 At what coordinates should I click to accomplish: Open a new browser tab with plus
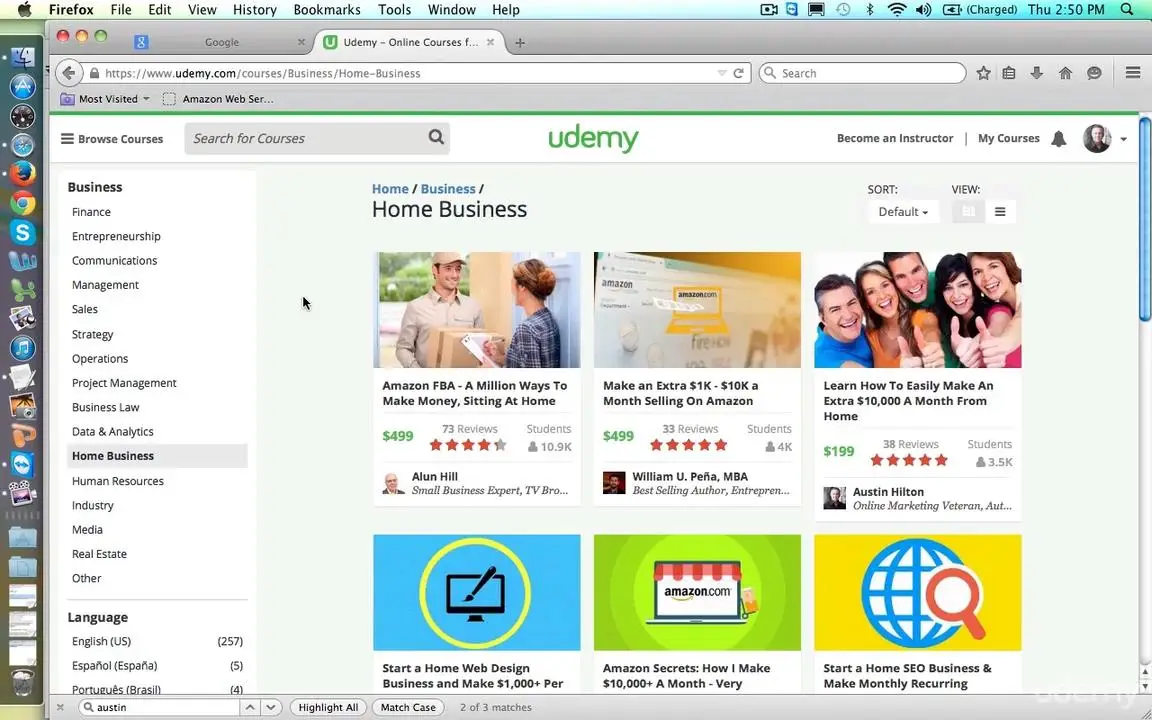(x=519, y=43)
